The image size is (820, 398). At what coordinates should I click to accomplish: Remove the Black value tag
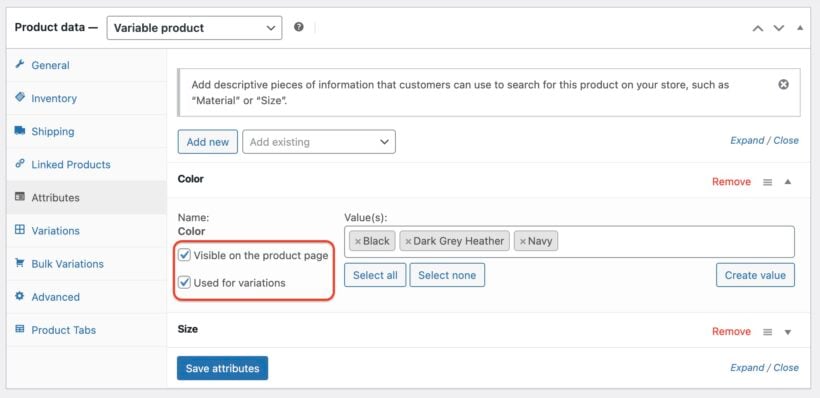(358, 241)
